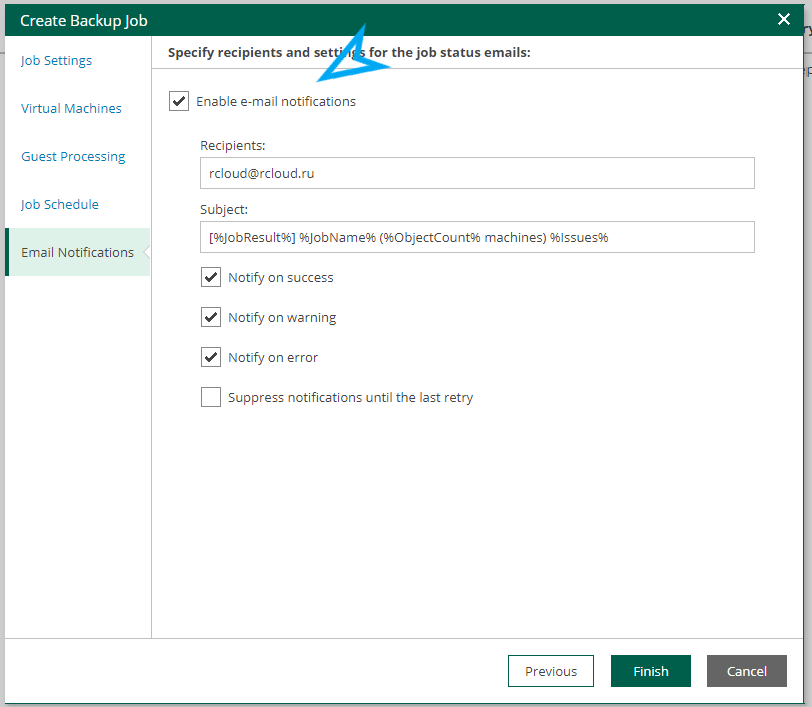Image resolution: width=812 pixels, height=707 pixels.
Task: Close the Create Backup Job dialog
Action: pyautogui.click(x=784, y=20)
